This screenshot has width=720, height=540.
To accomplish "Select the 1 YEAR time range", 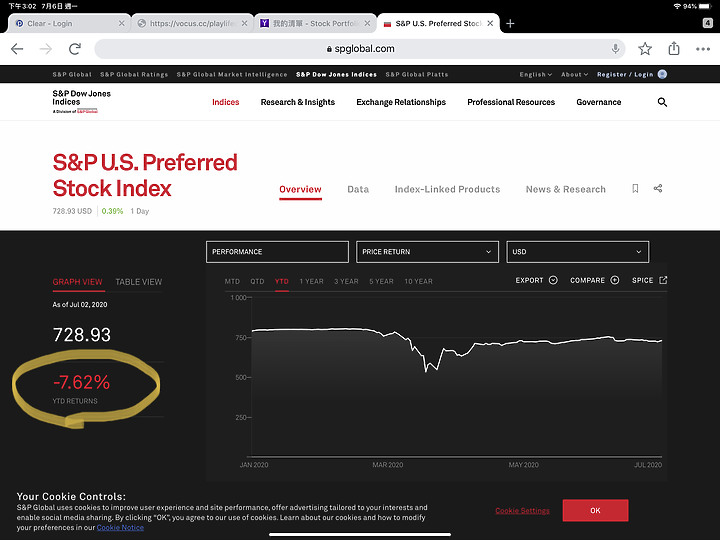I will [x=311, y=281].
